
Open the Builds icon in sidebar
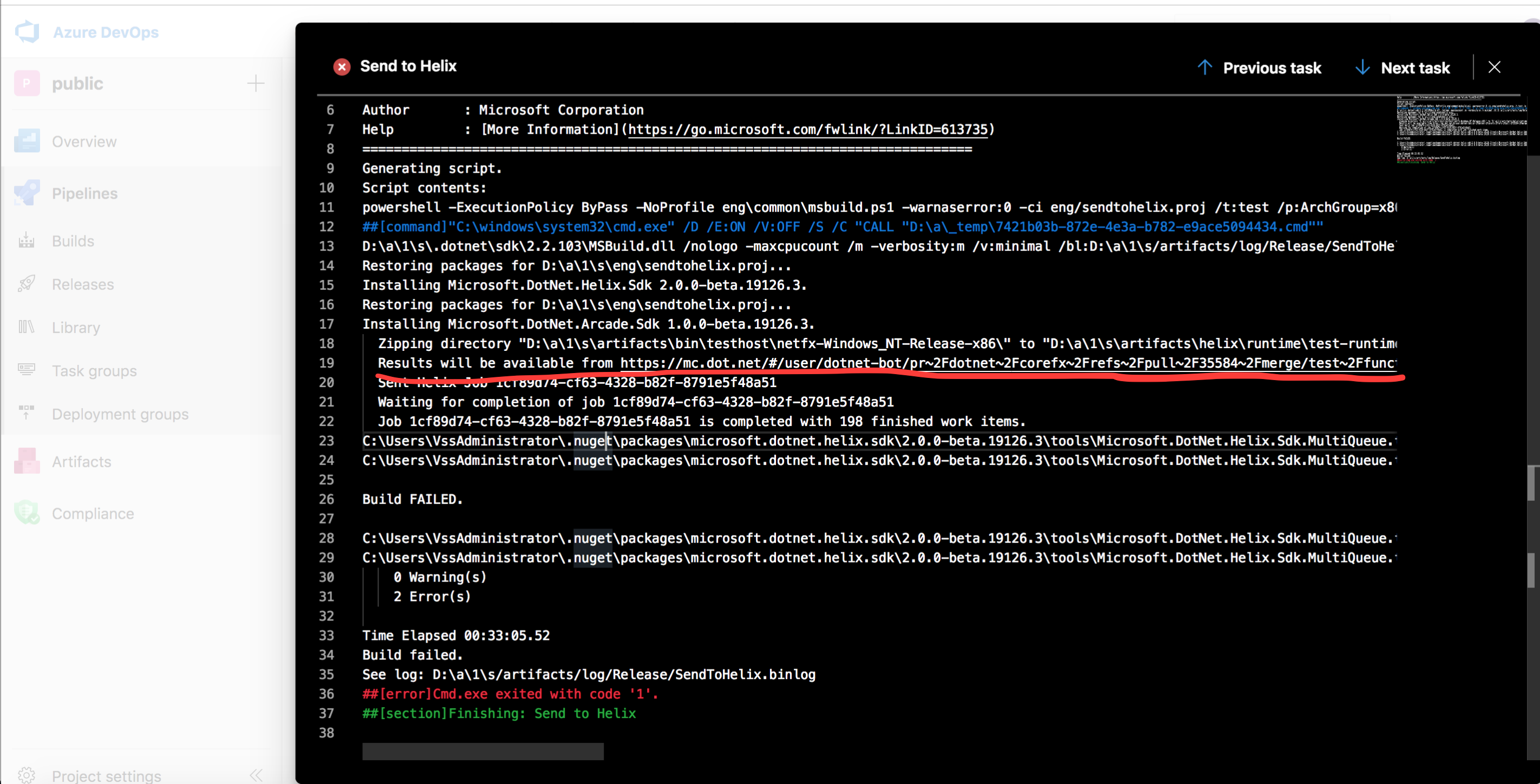click(x=27, y=241)
